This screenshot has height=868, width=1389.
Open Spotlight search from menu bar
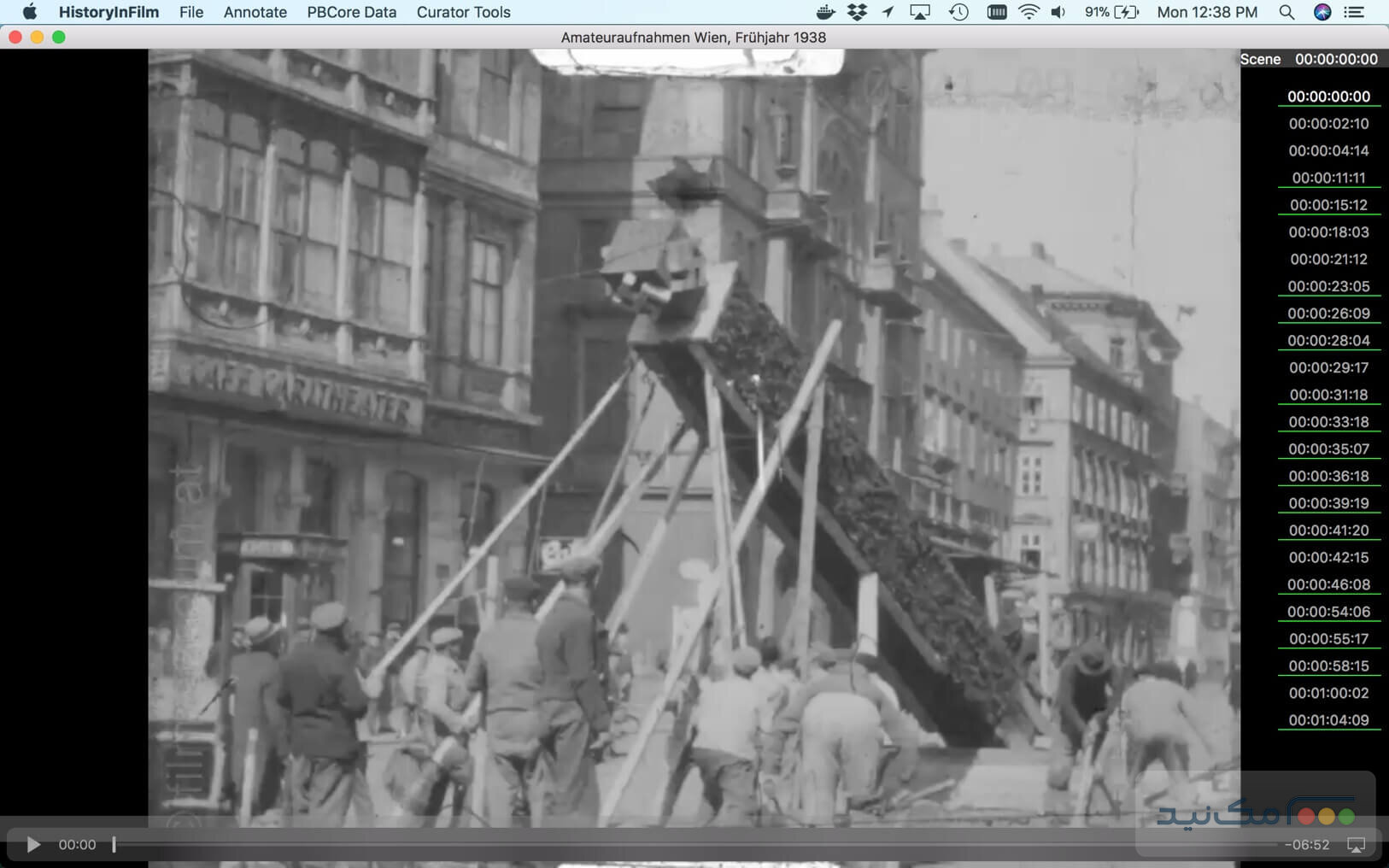(1285, 12)
